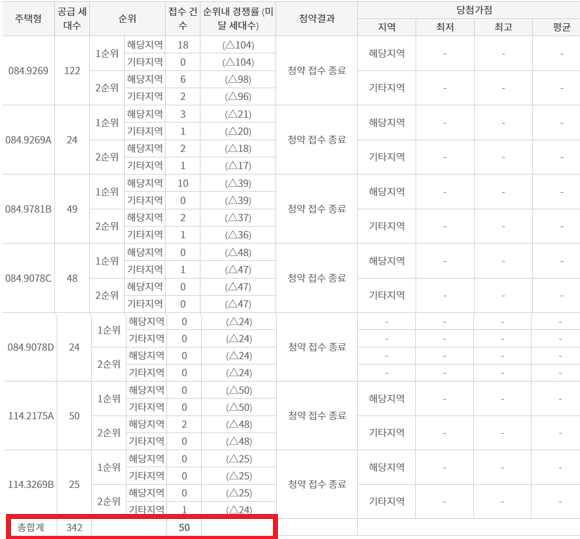The width and height of the screenshot is (580, 539).
Task: Click the (△37) shortfall value
Action: pyautogui.click(x=238, y=218)
